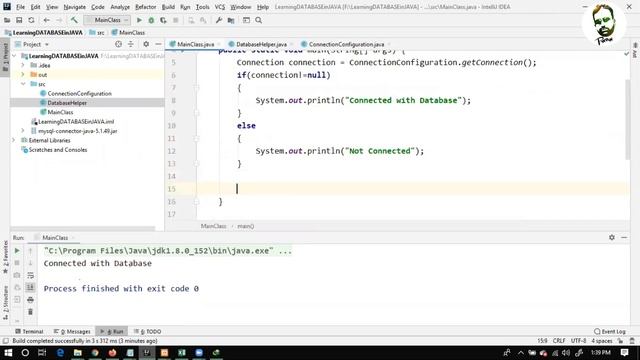Hide the Project panel with minus icon
Screen dimensions: 640x360
coord(158,44)
